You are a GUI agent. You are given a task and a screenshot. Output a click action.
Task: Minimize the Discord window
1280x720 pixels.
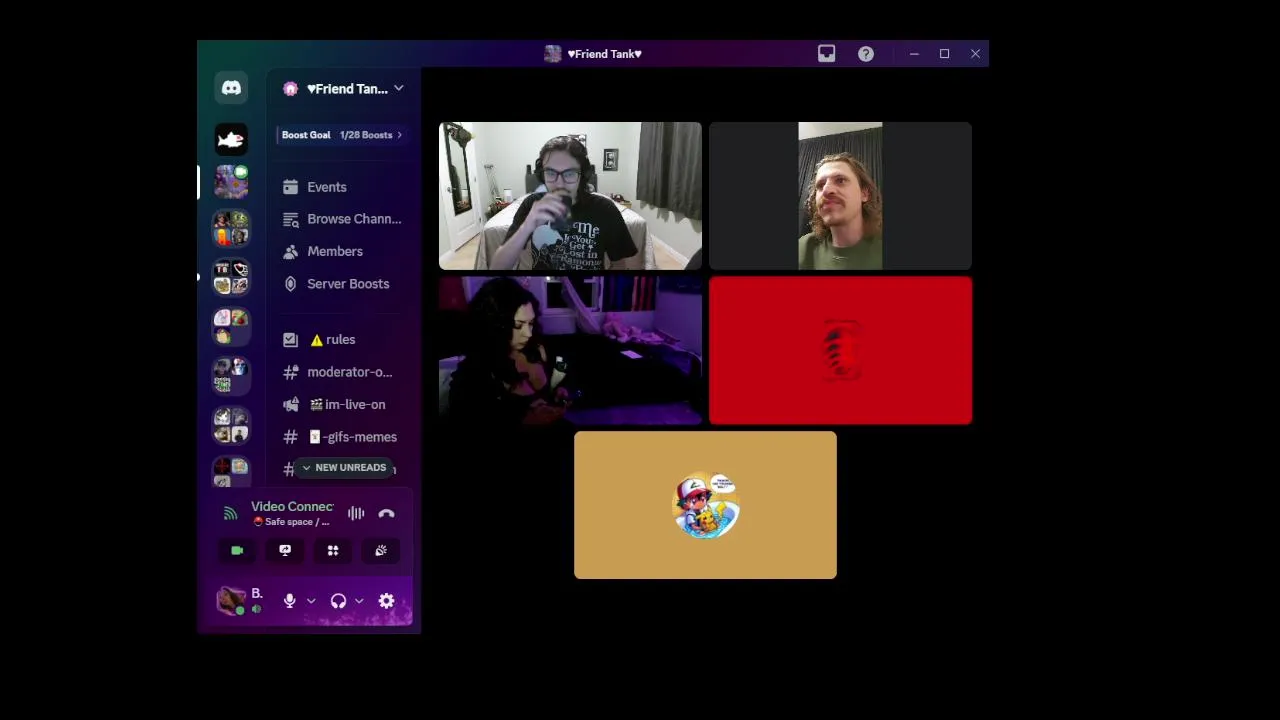tap(914, 54)
